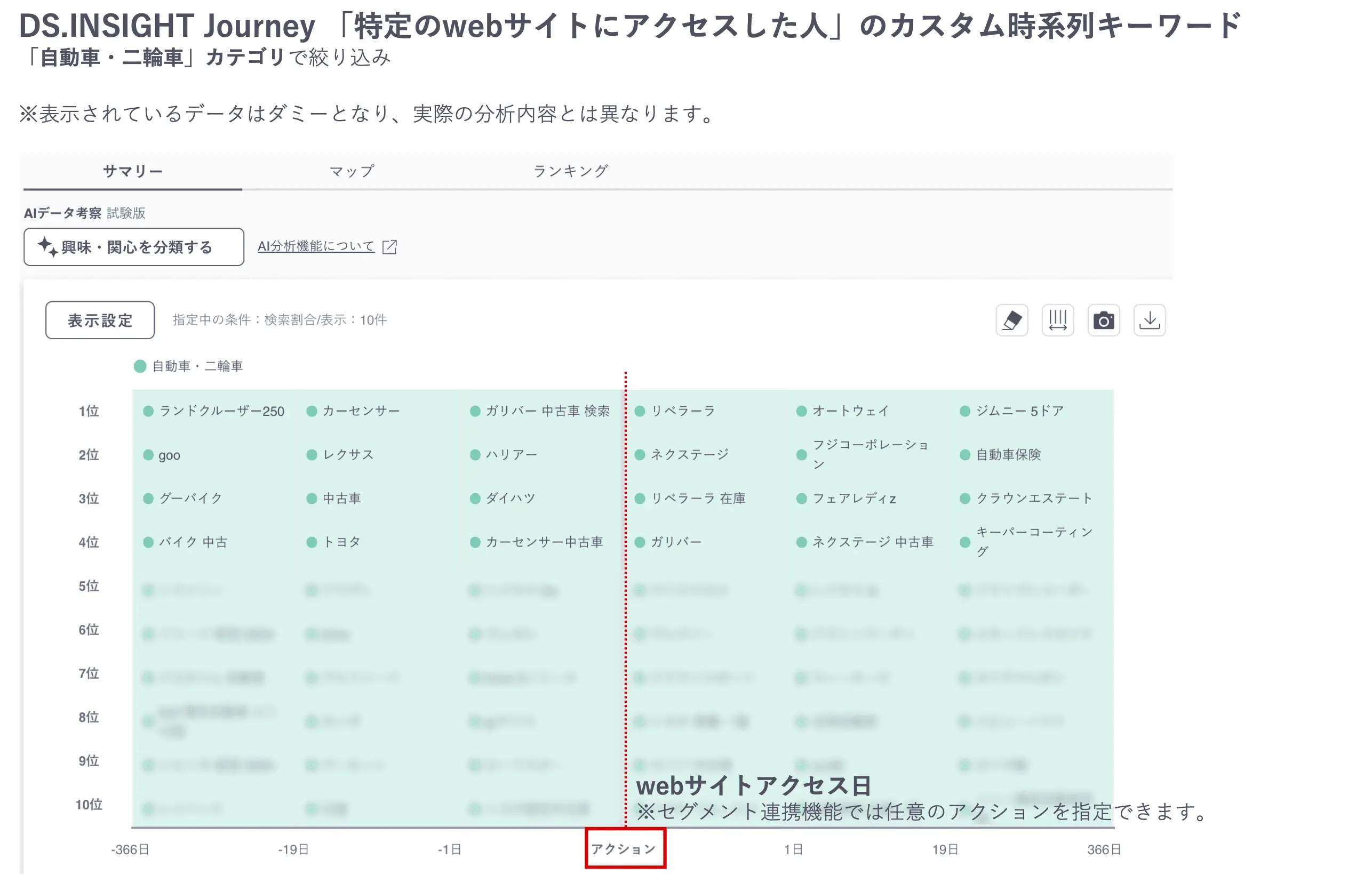Click the 指定中の条件 status text
Screen dimensions: 1372x875
tap(280, 320)
